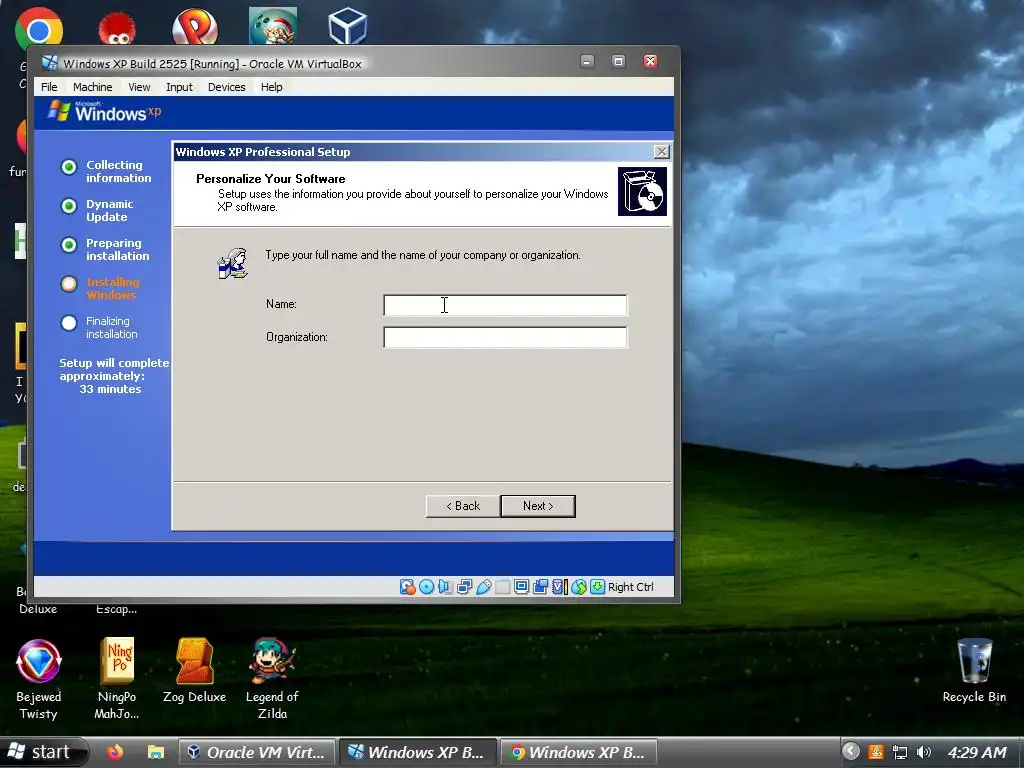The image size is (1024, 768).
Task: Click the USB devices indicator in VirtualBox status bar
Action: (x=483, y=587)
